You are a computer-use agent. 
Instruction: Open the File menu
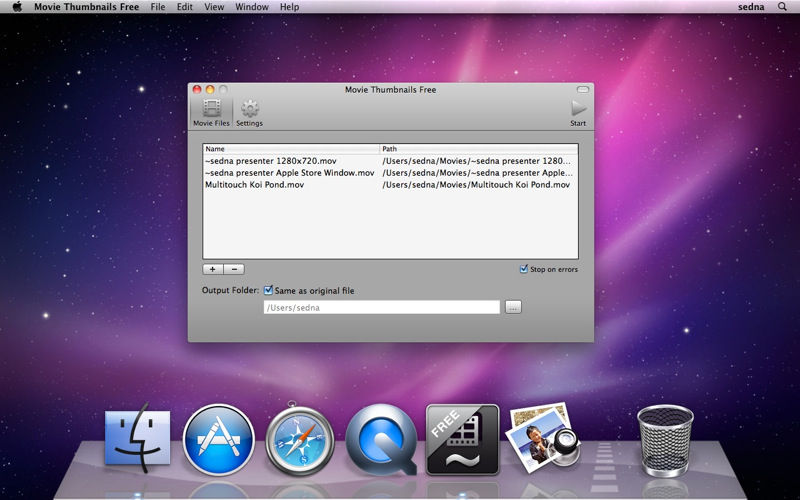158,7
